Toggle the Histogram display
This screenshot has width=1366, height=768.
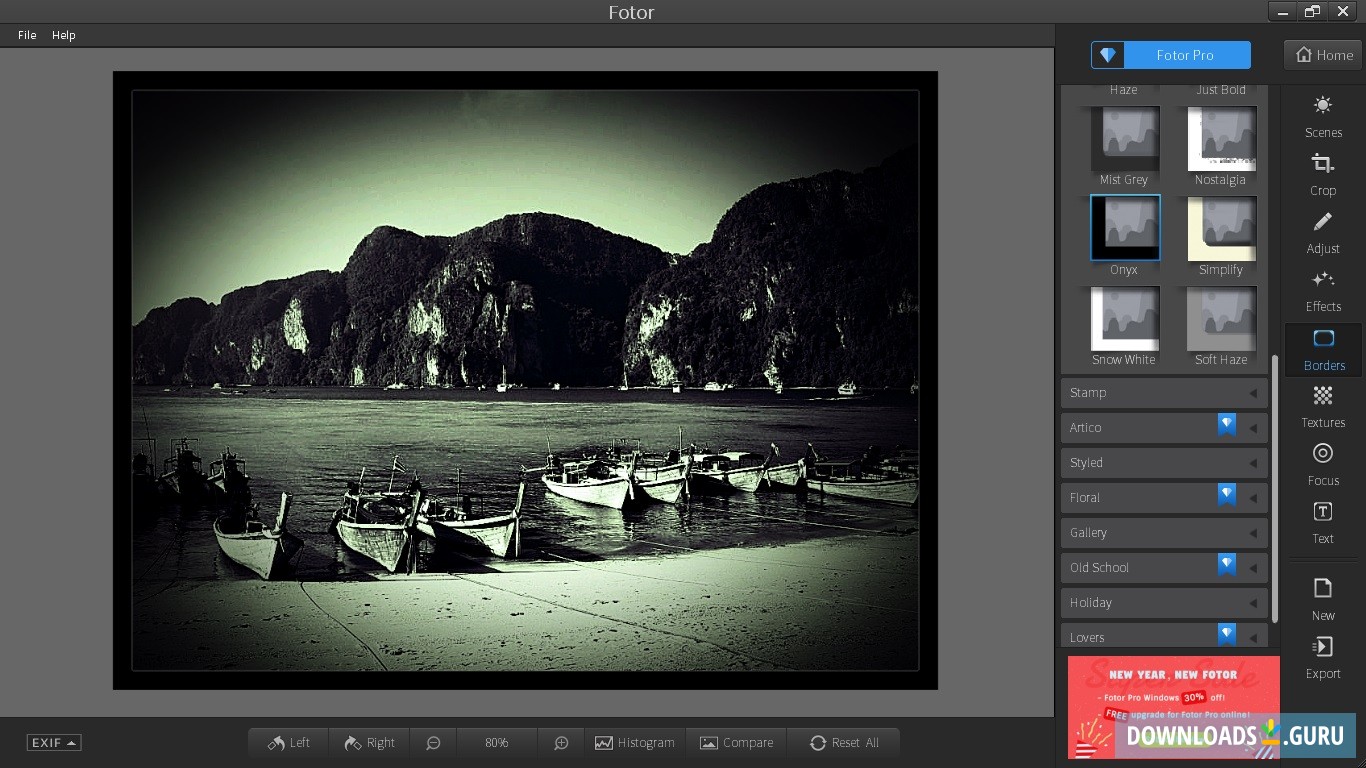coord(635,742)
